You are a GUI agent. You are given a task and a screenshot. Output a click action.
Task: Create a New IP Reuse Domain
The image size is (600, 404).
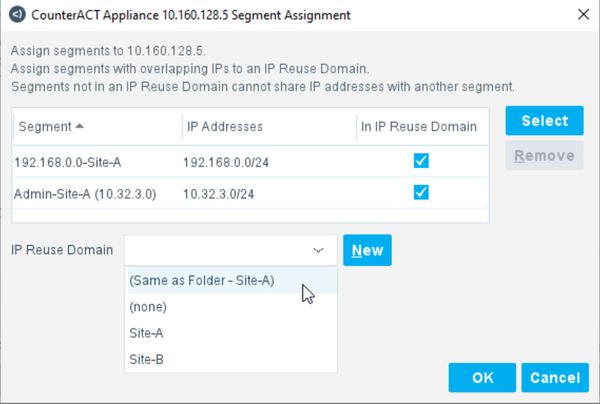pyautogui.click(x=367, y=250)
